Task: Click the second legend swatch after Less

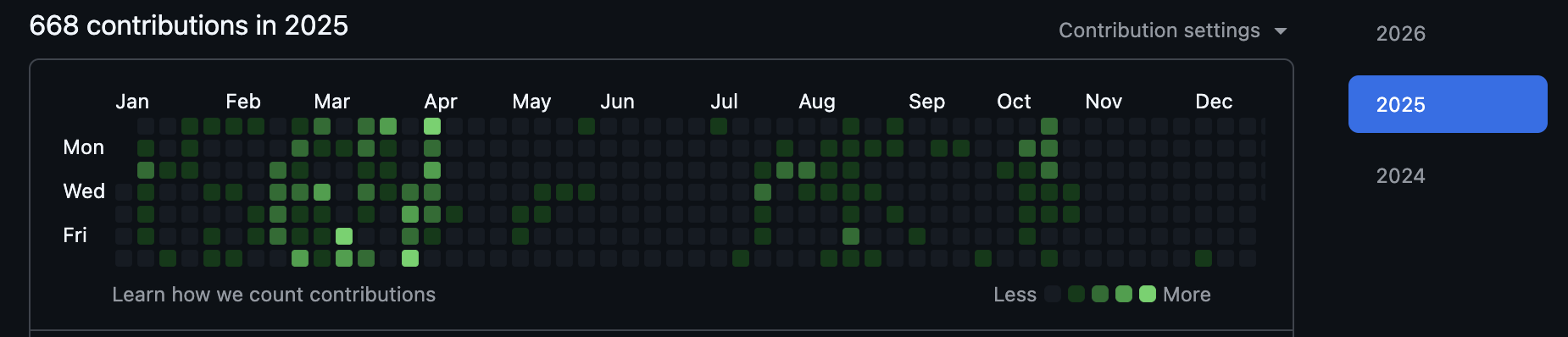Action: coord(1076,294)
